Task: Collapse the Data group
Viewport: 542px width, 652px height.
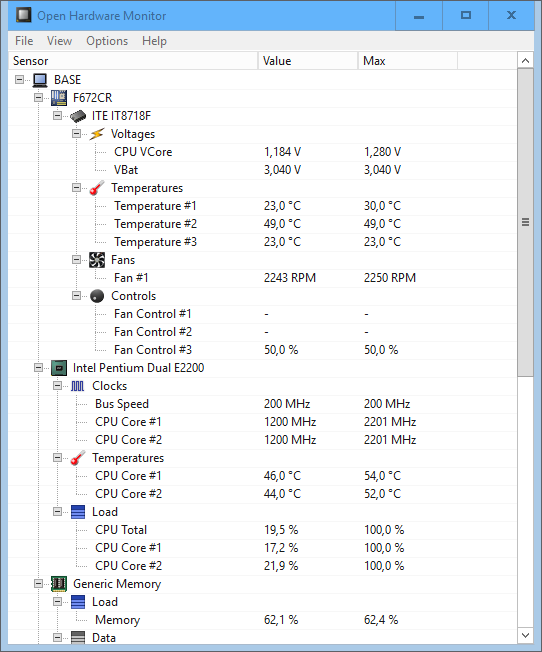Action: (x=57, y=637)
